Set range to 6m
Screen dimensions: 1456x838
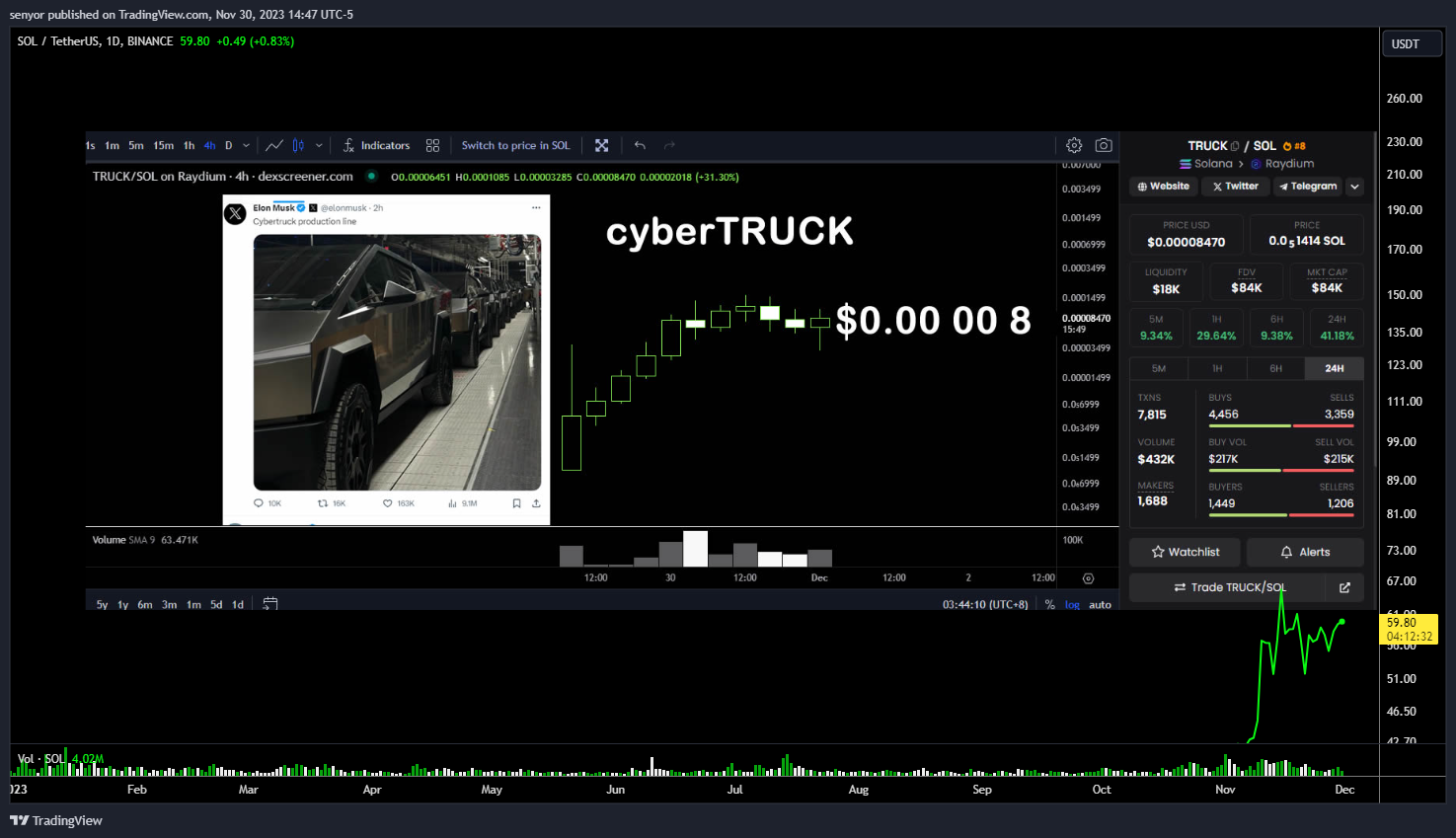click(145, 605)
